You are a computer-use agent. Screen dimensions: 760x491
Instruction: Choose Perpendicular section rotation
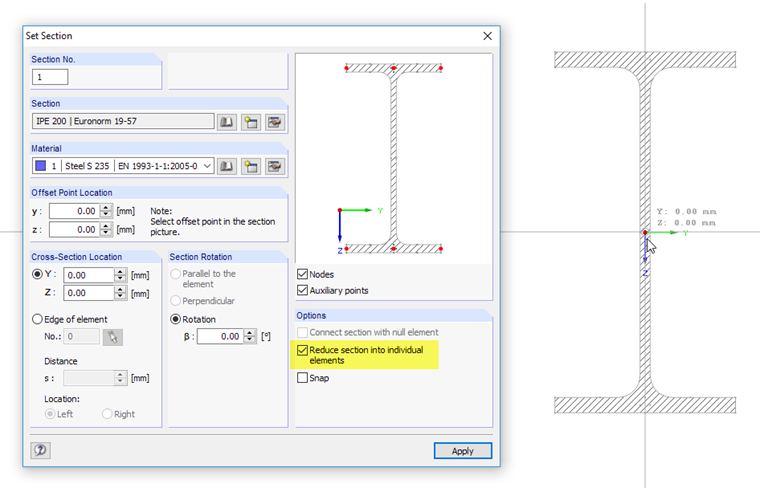[175, 301]
